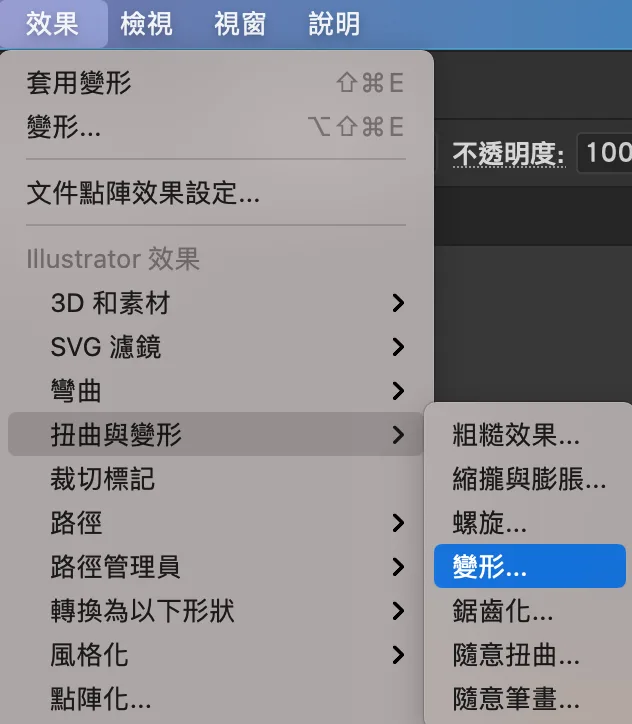Expand the 3D 和素材 submenu arrow

coord(398,303)
